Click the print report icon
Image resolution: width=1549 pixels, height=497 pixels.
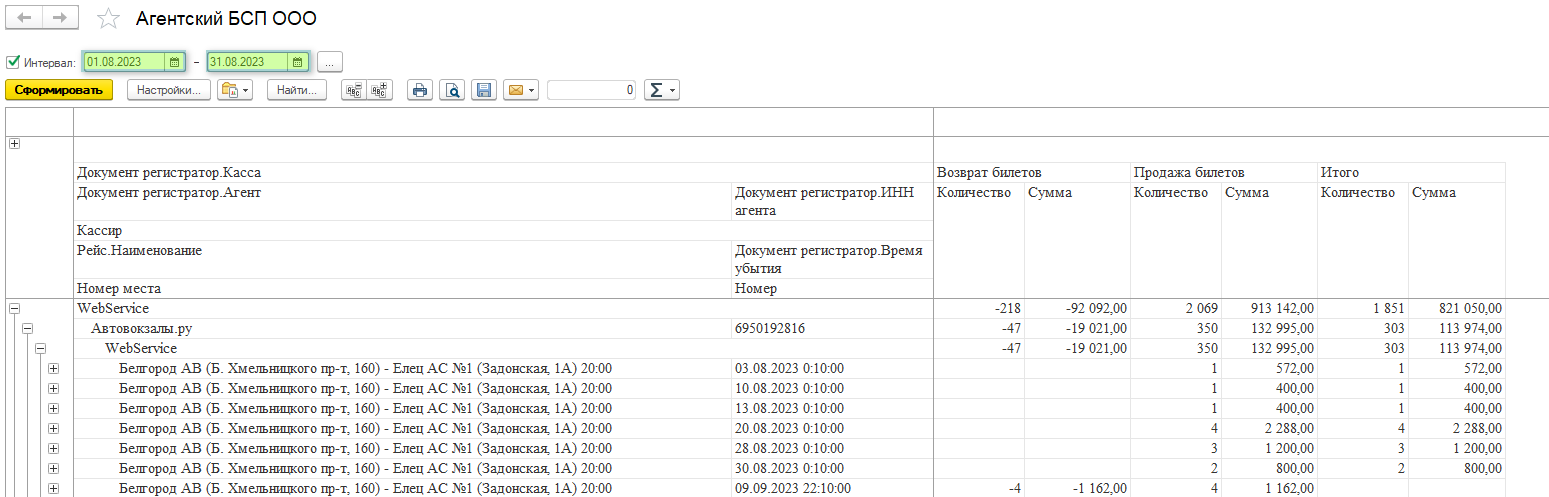click(x=420, y=90)
